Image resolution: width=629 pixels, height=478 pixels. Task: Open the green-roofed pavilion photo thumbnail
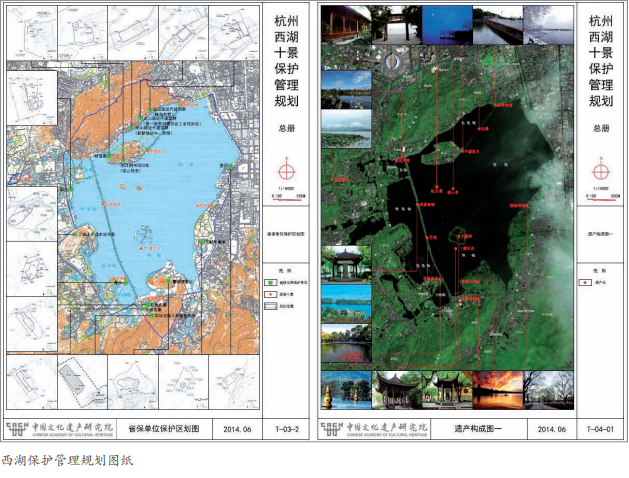coord(346,264)
